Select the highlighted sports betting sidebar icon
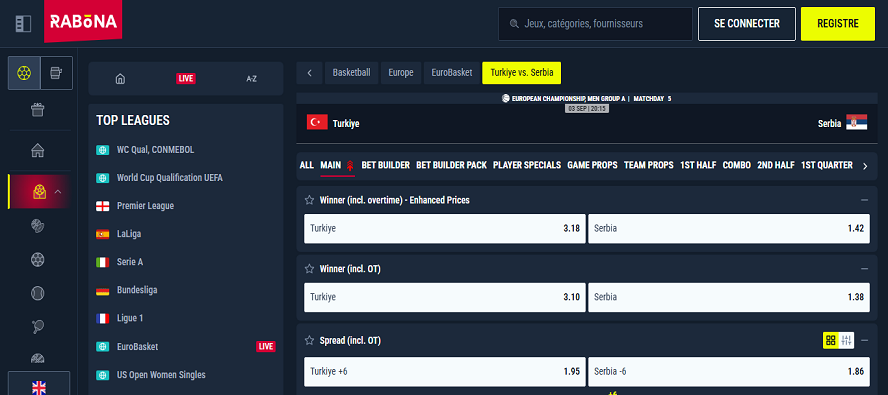Screen dimensions: 888x395 [x=39, y=192]
